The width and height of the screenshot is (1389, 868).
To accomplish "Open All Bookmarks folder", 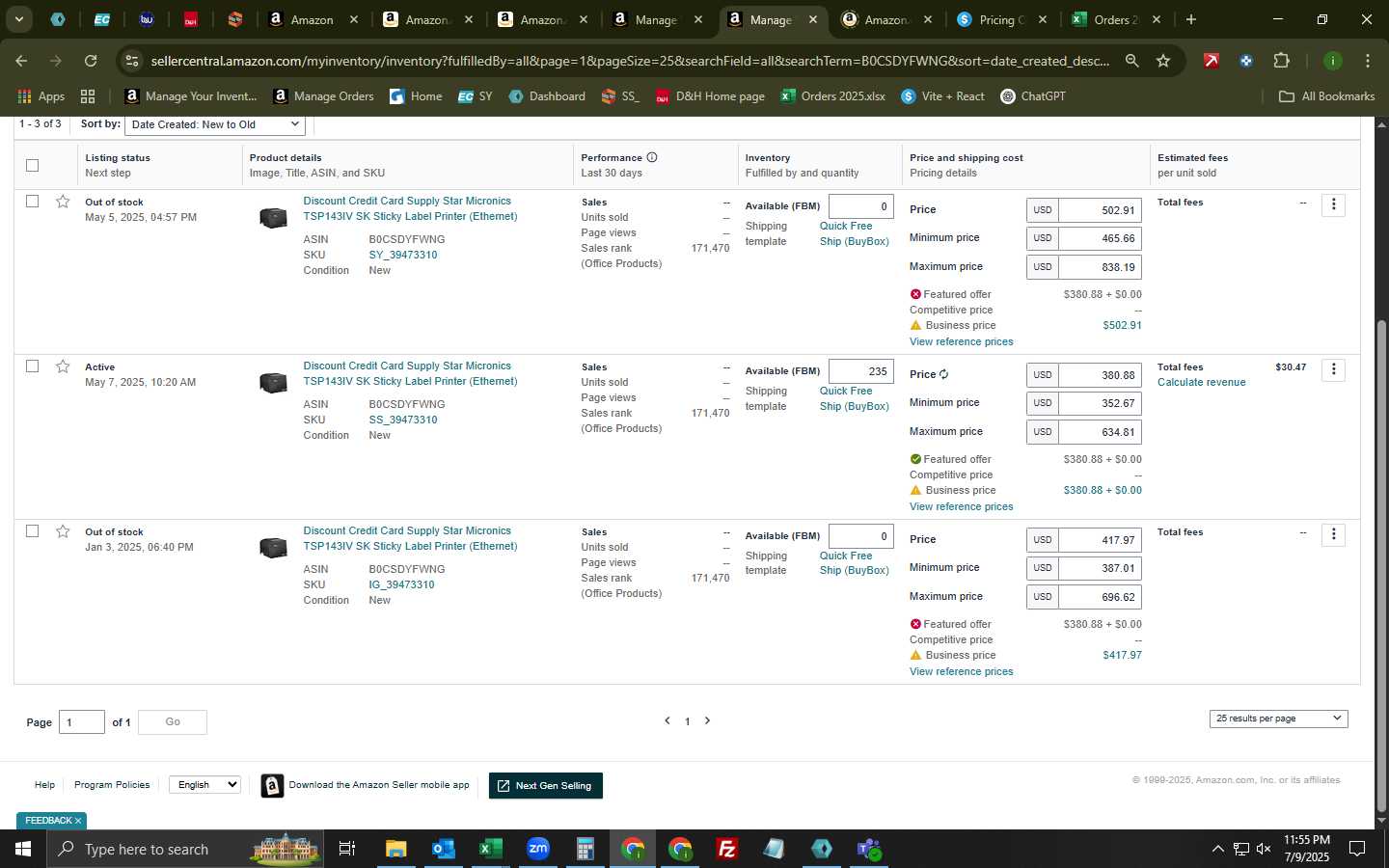I will point(1326,96).
